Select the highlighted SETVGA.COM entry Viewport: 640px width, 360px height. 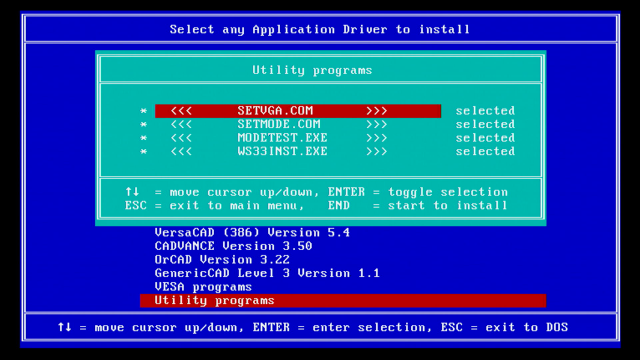(x=298, y=111)
